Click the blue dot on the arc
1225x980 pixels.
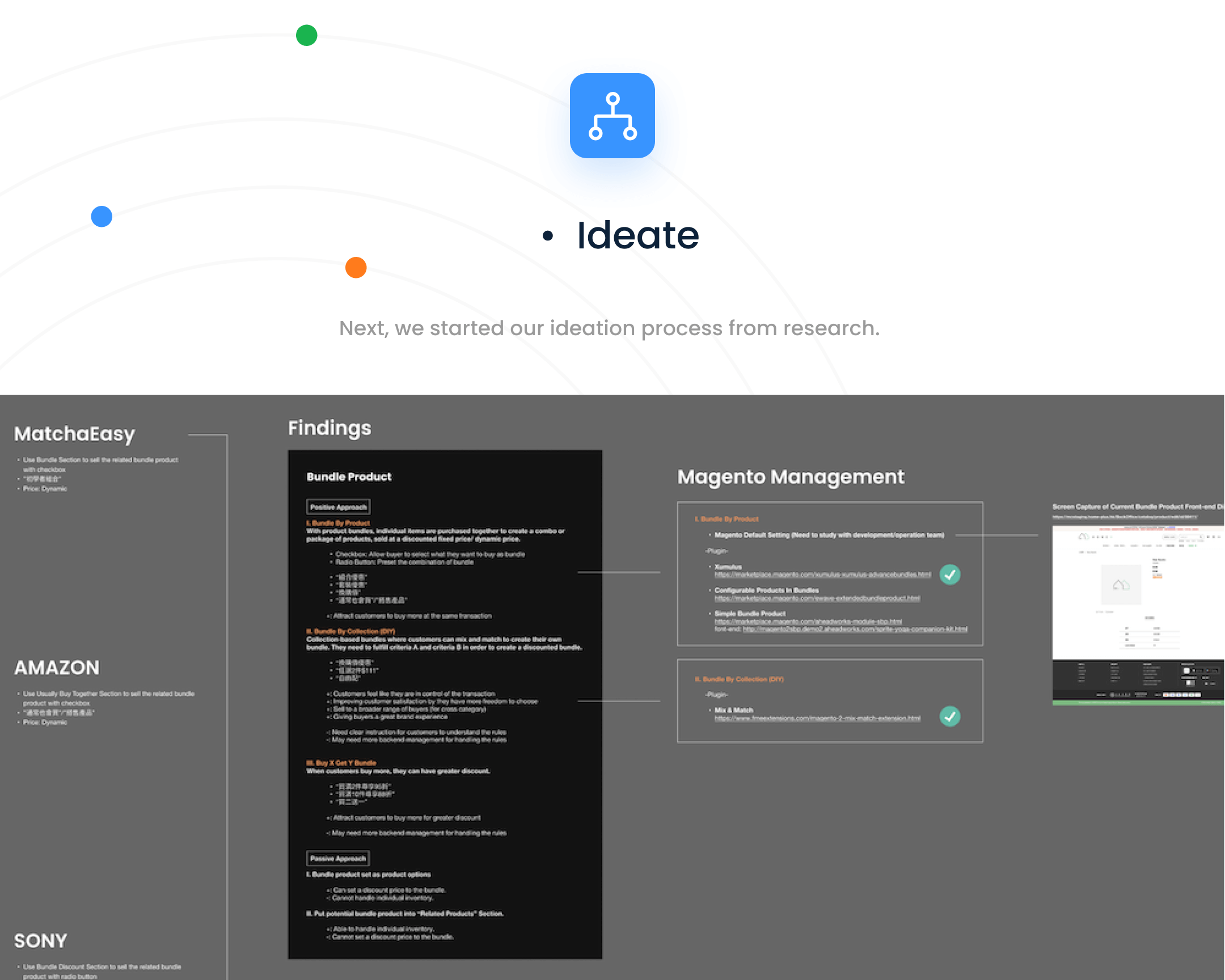click(x=102, y=217)
